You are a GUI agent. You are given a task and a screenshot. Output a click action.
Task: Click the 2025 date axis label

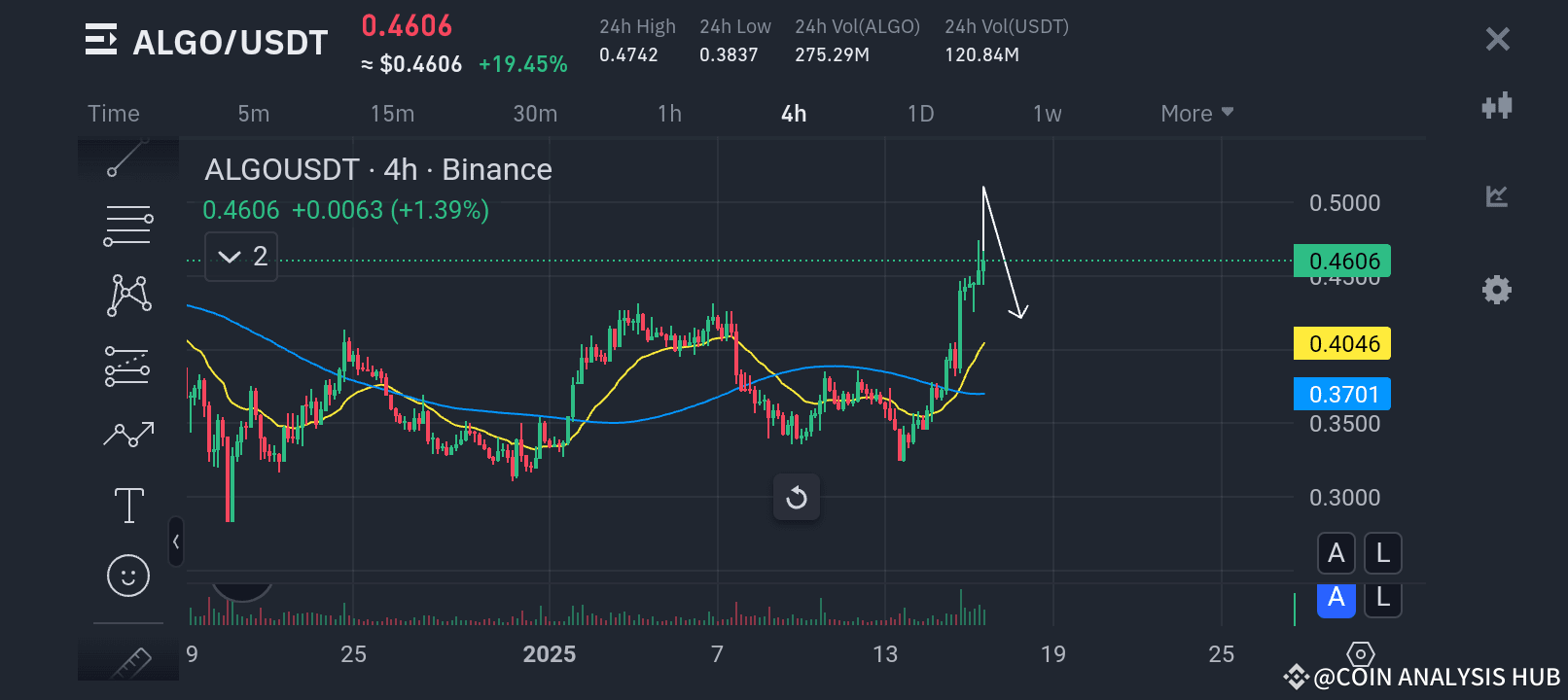coord(550,654)
